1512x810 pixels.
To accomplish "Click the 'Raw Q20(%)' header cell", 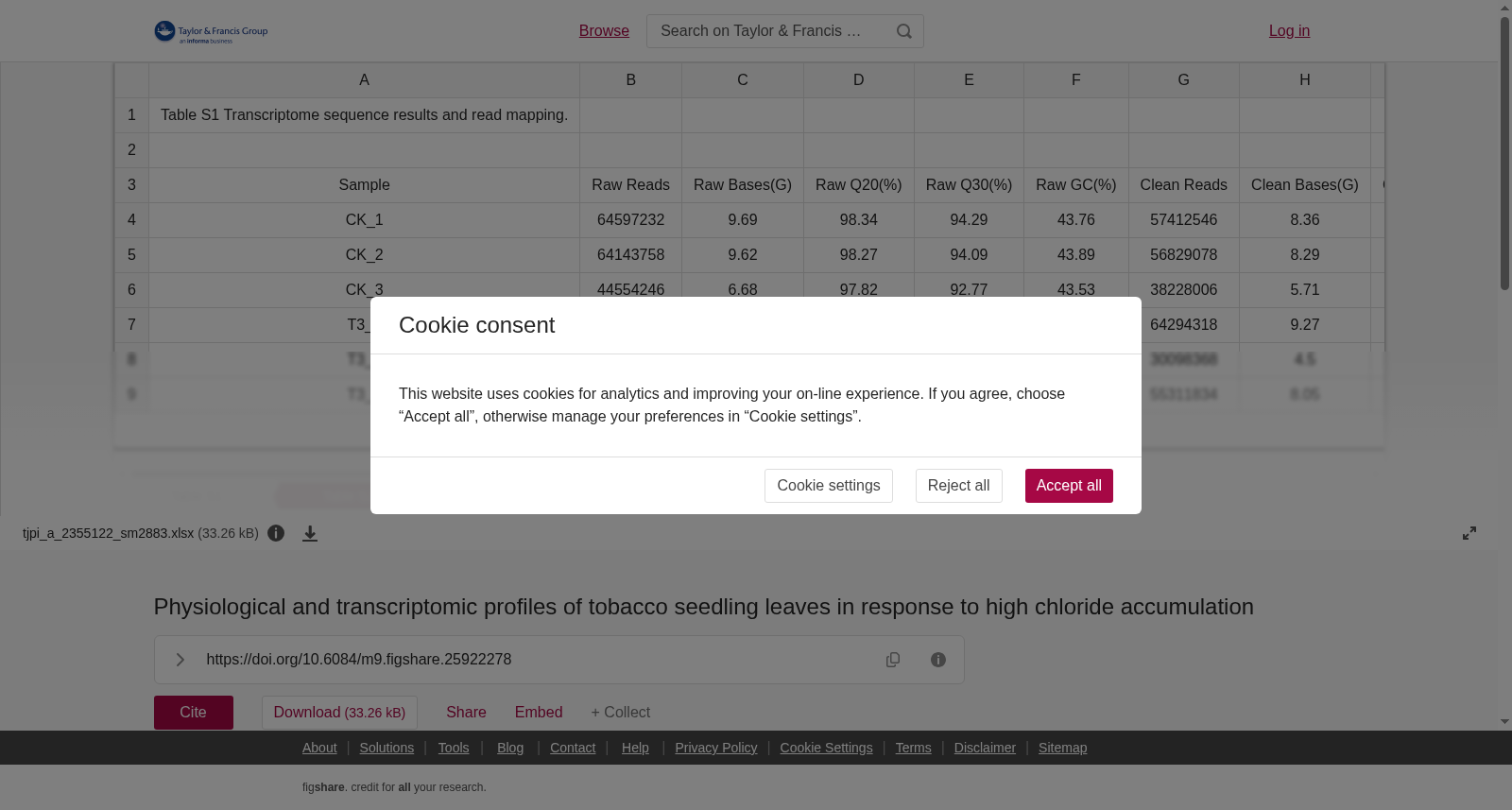I will 858,185.
